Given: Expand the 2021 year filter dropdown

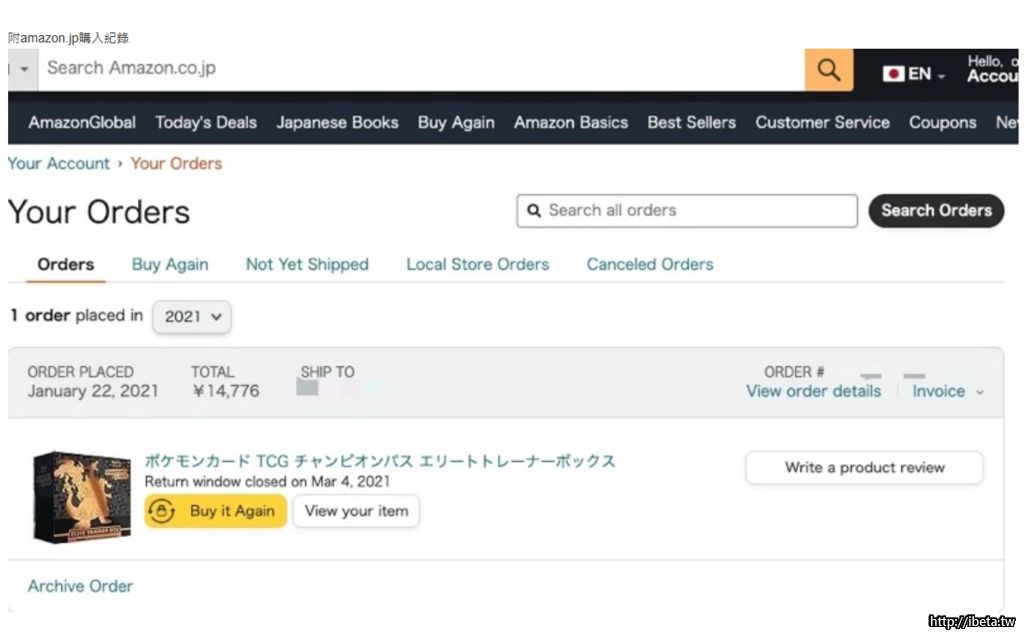Looking at the screenshot, I should pyautogui.click(x=192, y=316).
